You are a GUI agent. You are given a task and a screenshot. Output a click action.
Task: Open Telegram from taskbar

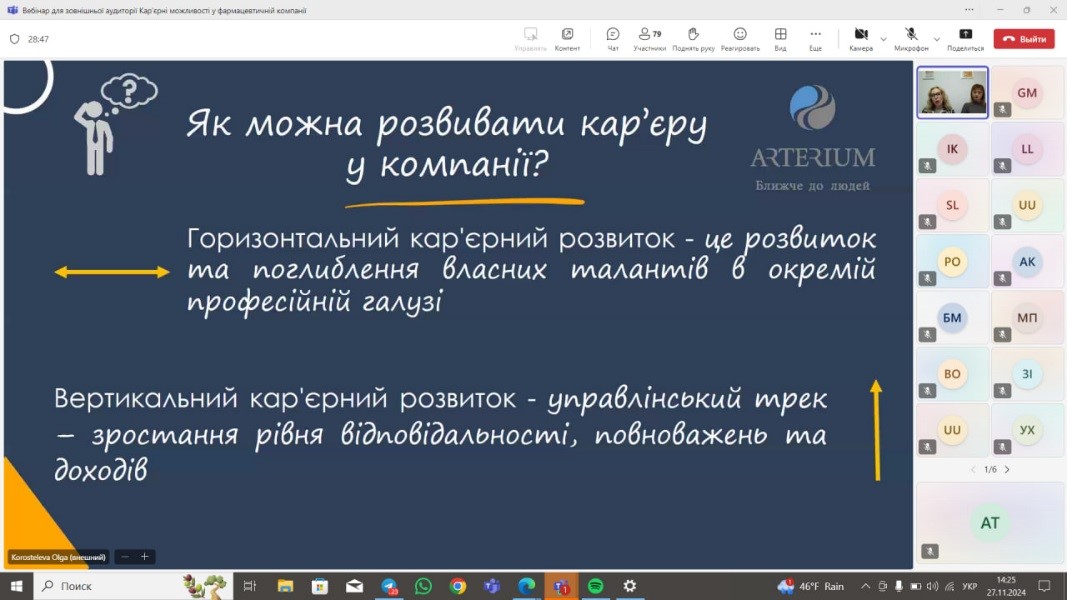(x=389, y=586)
